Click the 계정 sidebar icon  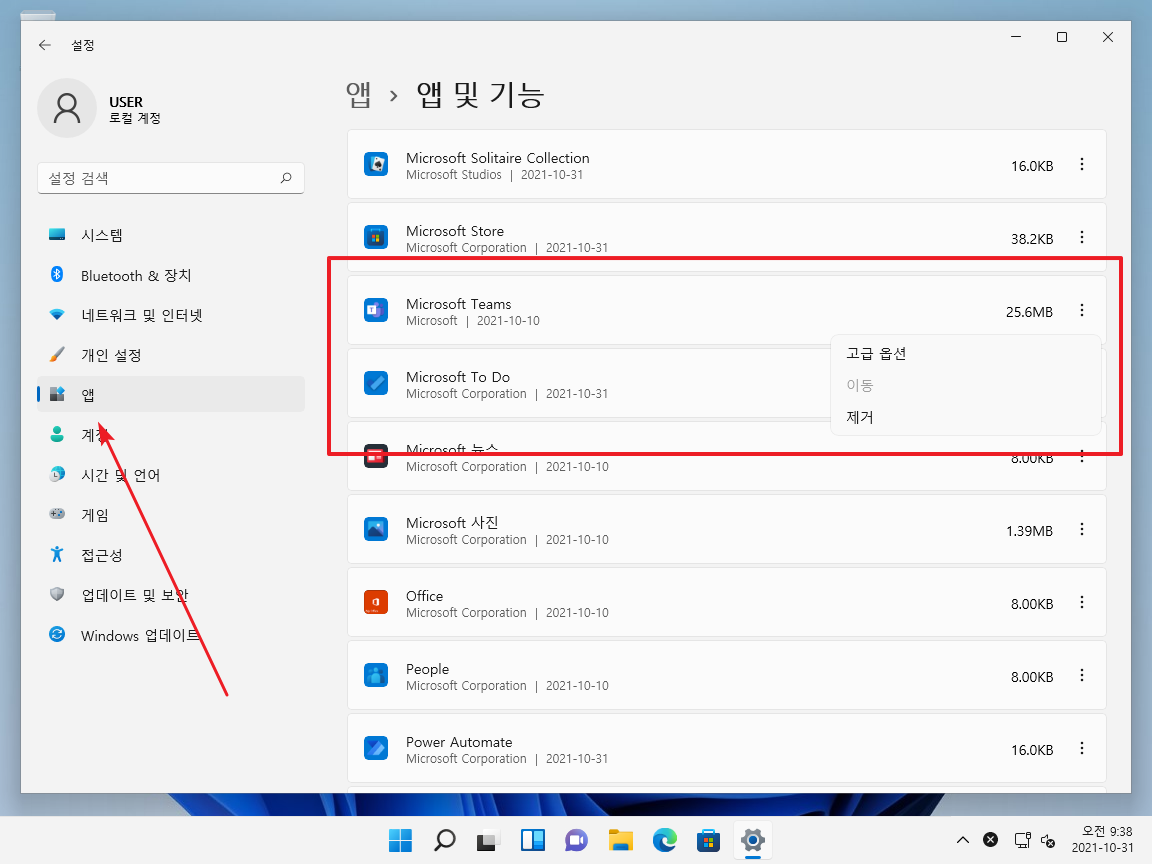pos(57,434)
